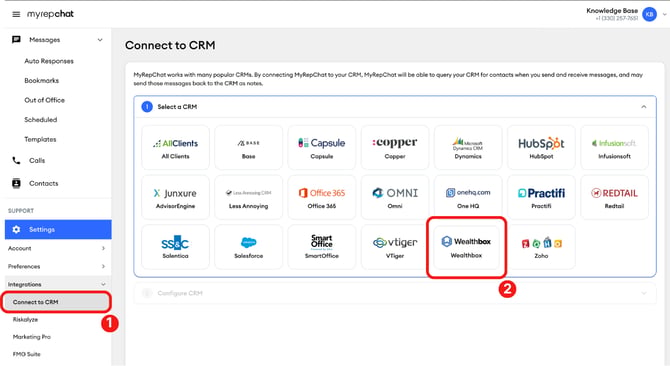The width and height of the screenshot is (670, 366).
Task: Choose the Redtail CRM tile
Action: coord(614,197)
